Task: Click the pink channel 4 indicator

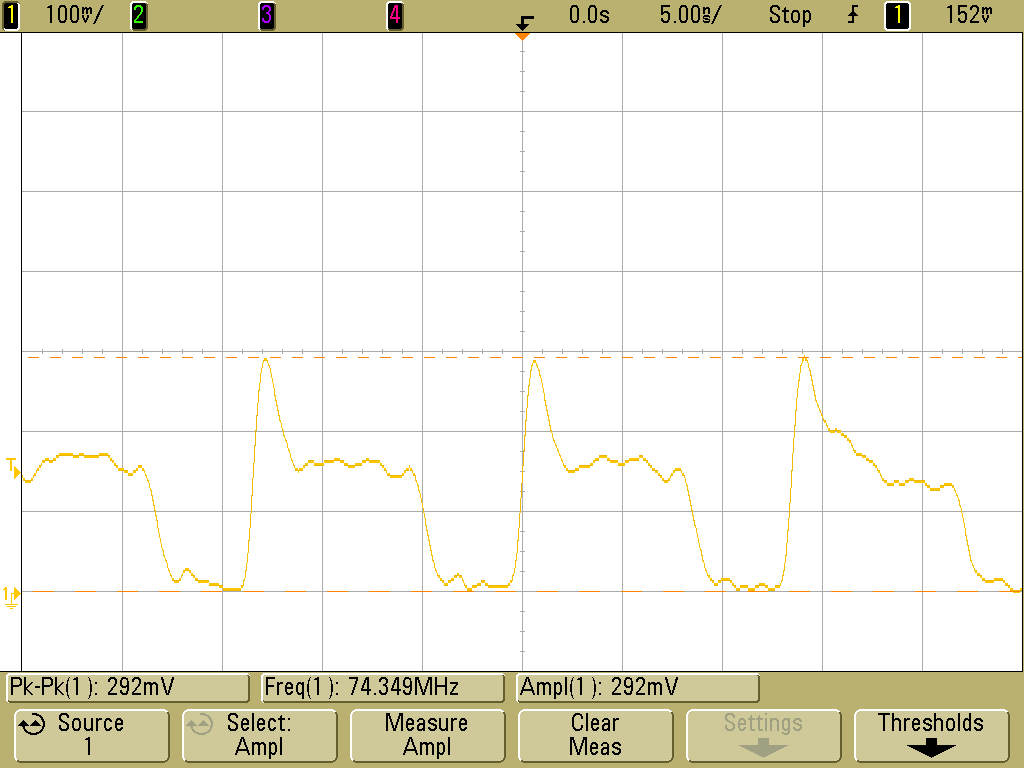Action: [394, 15]
